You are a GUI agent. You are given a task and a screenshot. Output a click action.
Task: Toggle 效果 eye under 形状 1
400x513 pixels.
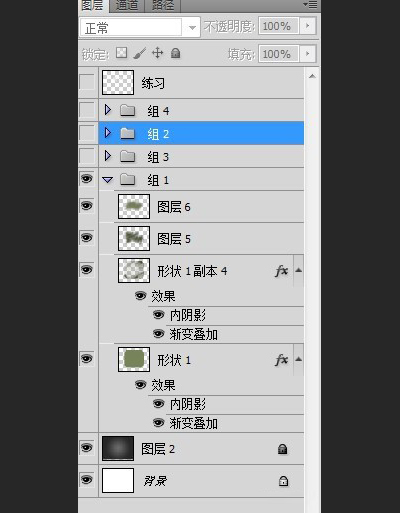(x=140, y=385)
